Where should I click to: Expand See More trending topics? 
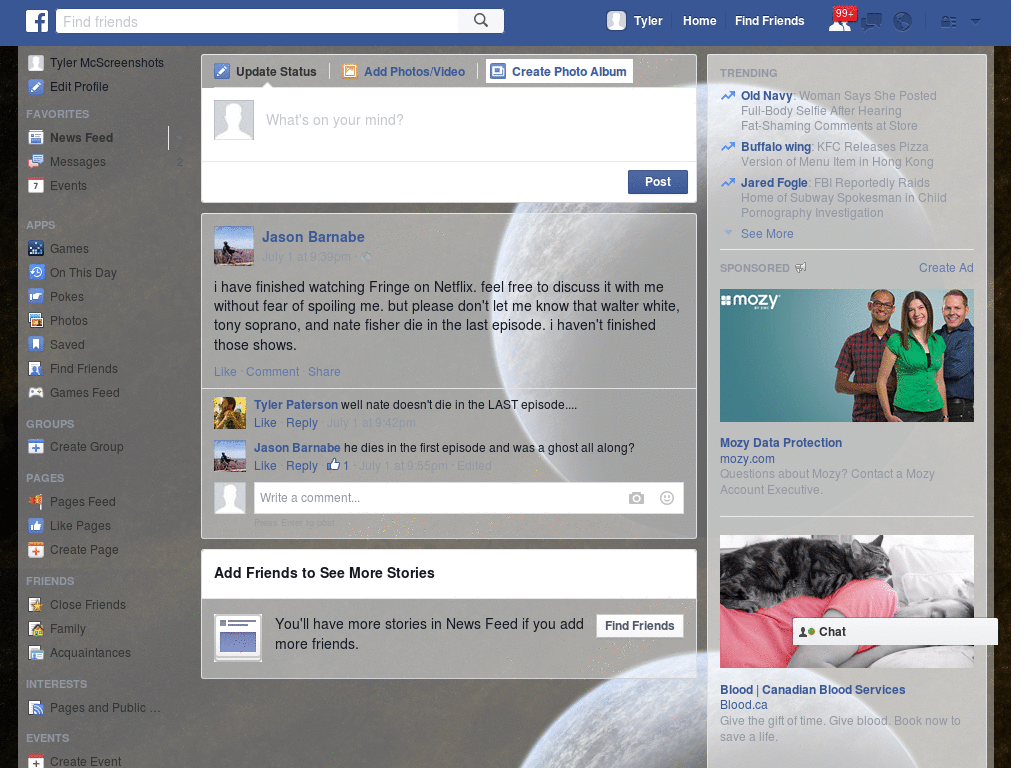767,234
